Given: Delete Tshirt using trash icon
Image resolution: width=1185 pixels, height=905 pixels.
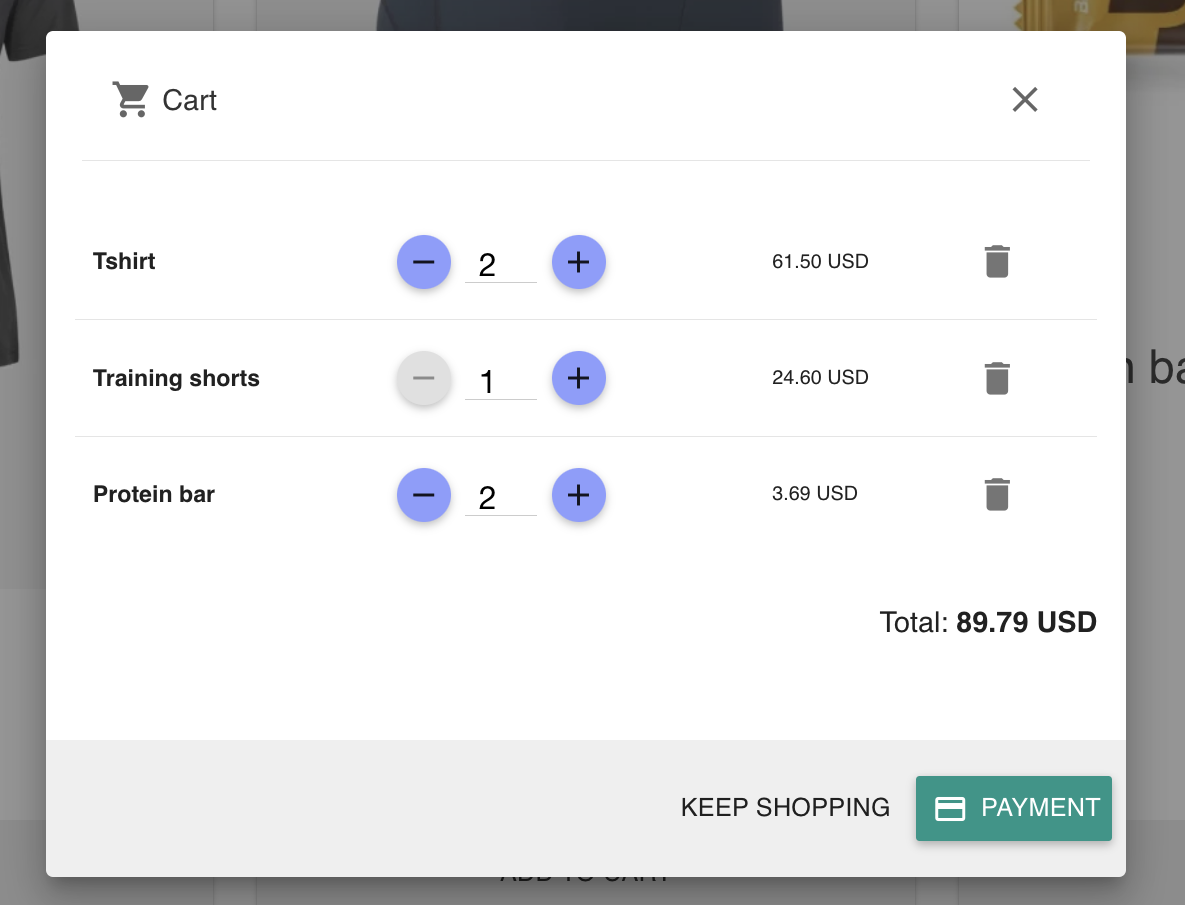Looking at the screenshot, I should tap(997, 262).
